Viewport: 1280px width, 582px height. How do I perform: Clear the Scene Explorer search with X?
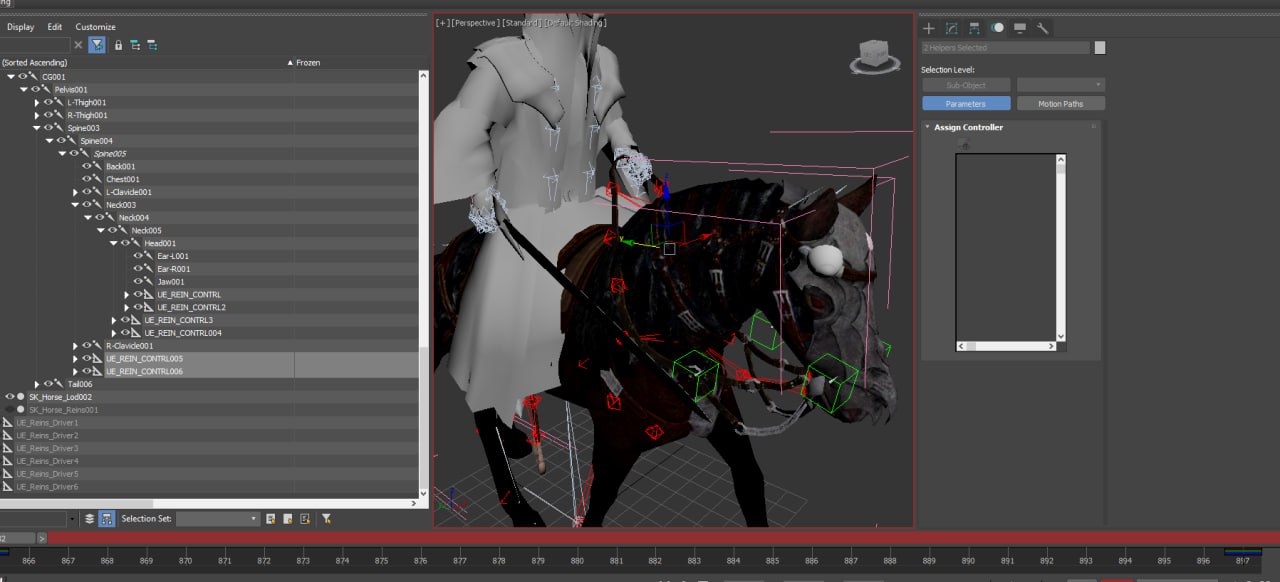tap(78, 45)
